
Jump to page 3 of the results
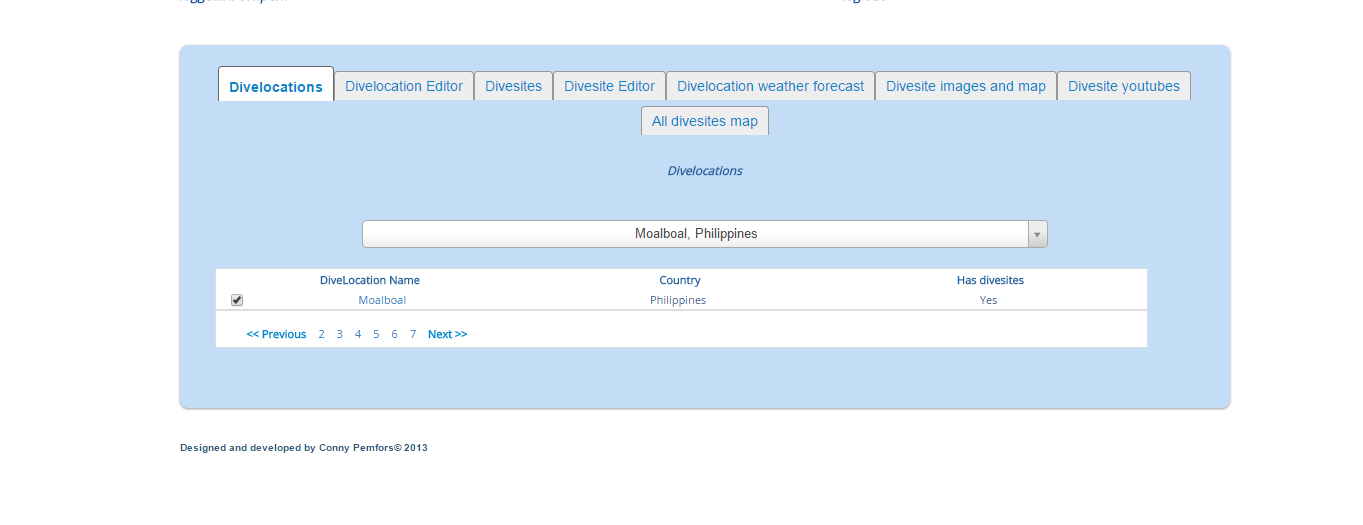pyautogui.click(x=339, y=334)
